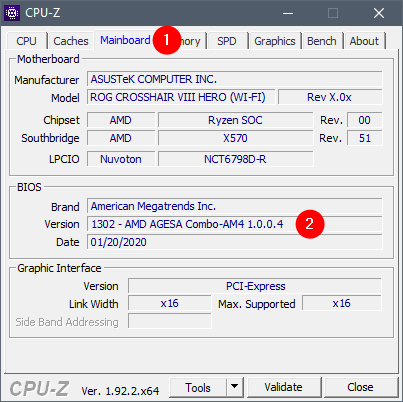Click the Model field ROG CROSSHAIR VIII HERO
Viewport: 403px width, 402px height.
(x=181, y=97)
